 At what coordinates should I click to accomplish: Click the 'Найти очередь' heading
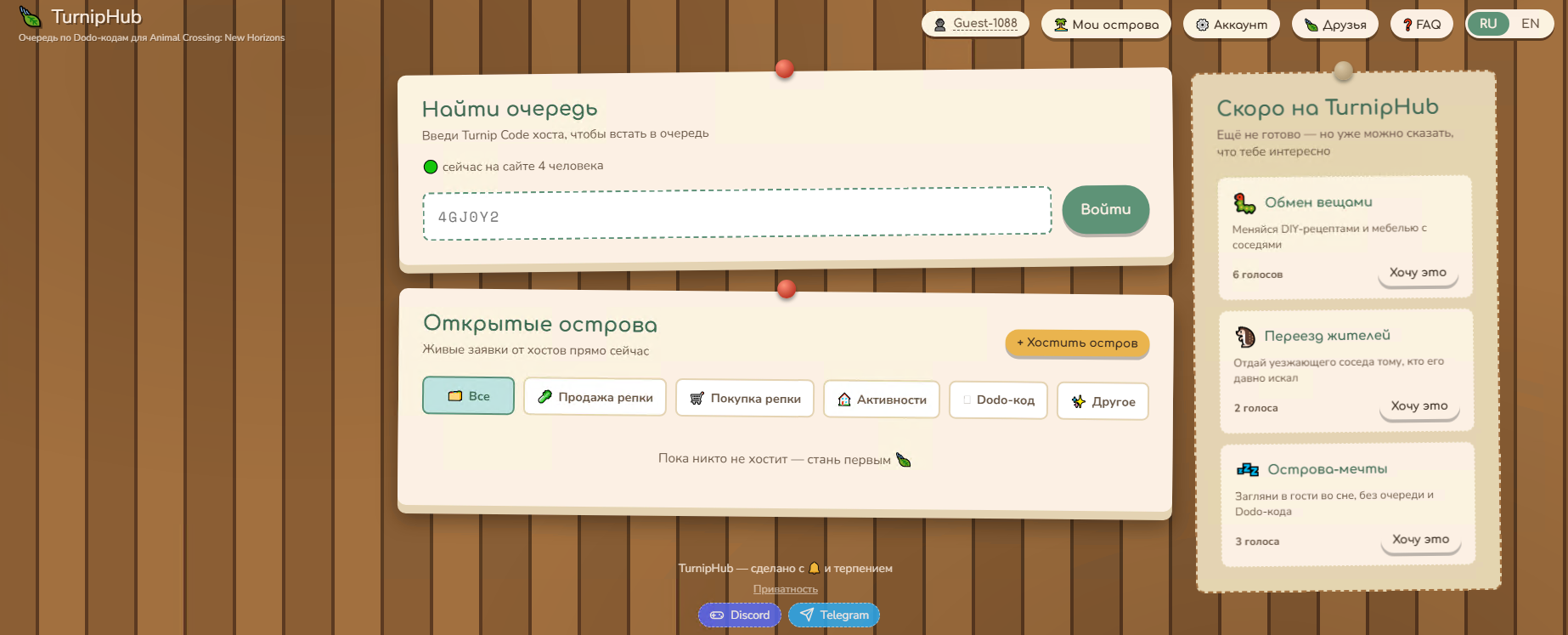click(x=510, y=109)
